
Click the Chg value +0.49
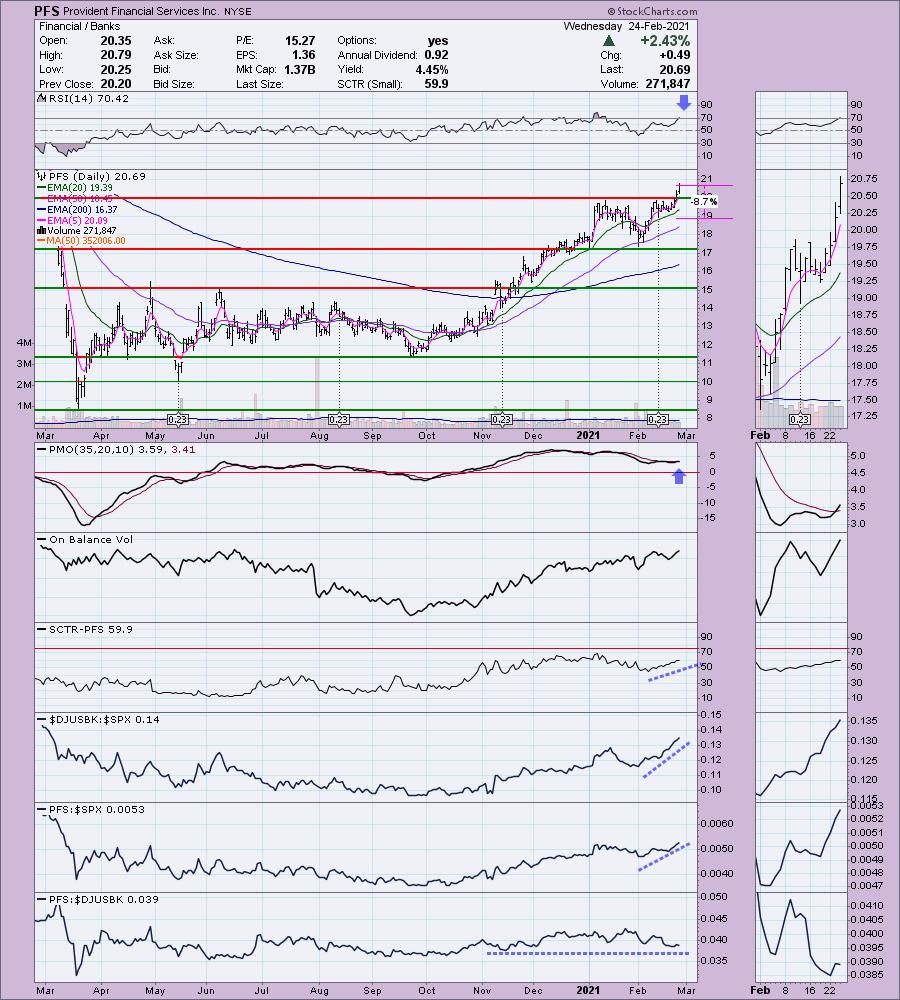pos(675,55)
